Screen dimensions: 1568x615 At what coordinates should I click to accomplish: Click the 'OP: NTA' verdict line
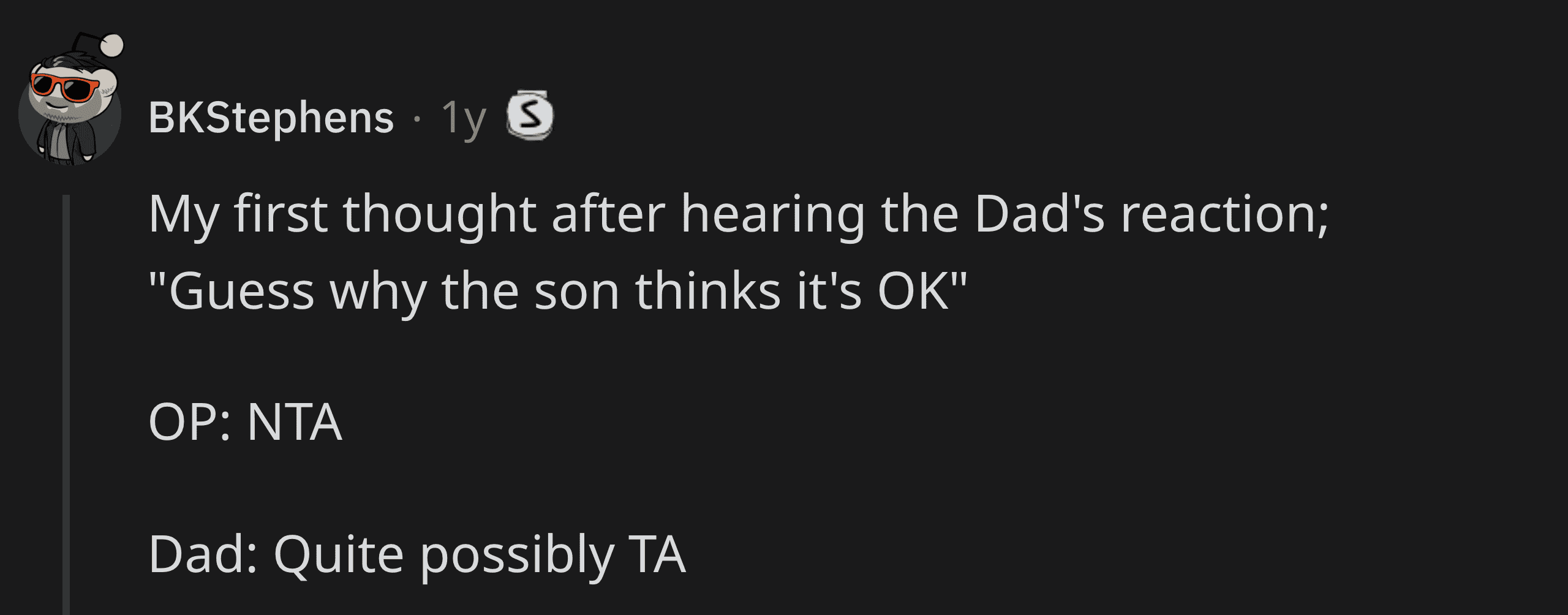click(245, 422)
